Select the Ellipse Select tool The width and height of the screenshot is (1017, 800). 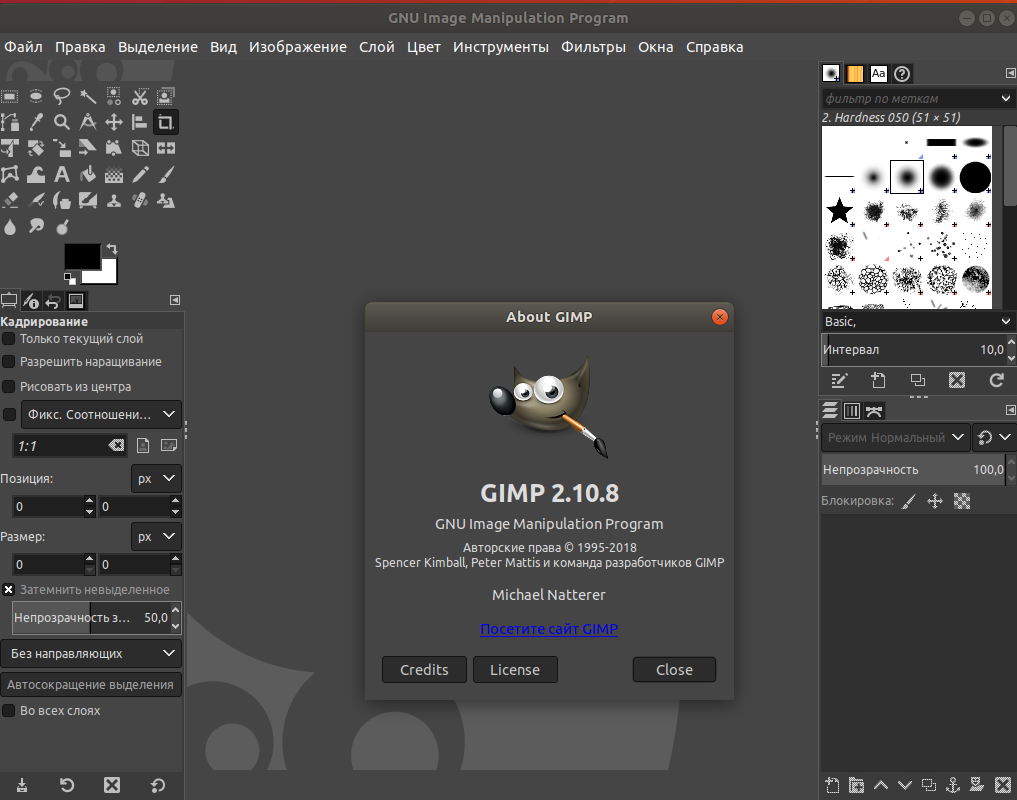tap(36, 97)
